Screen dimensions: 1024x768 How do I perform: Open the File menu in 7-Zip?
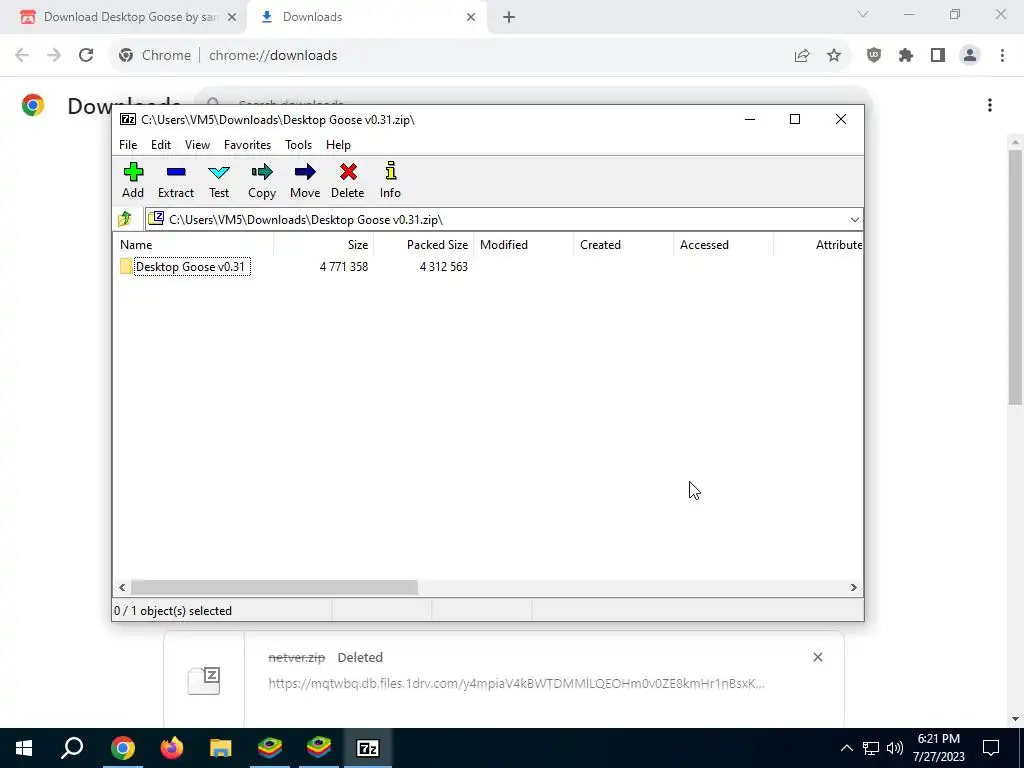click(x=128, y=145)
